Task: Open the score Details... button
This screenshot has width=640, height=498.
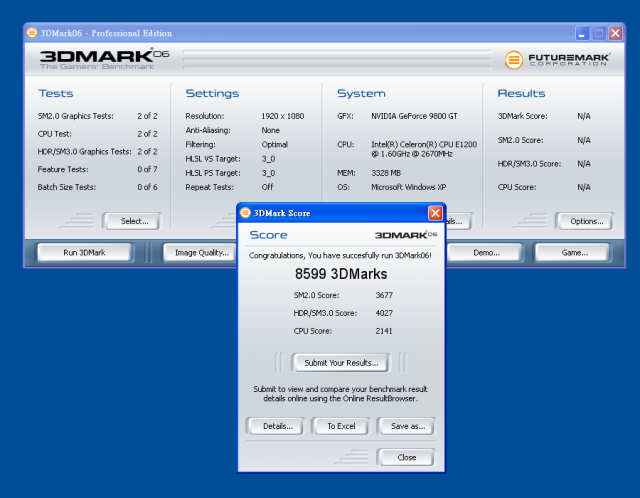Action: (276, 426)
